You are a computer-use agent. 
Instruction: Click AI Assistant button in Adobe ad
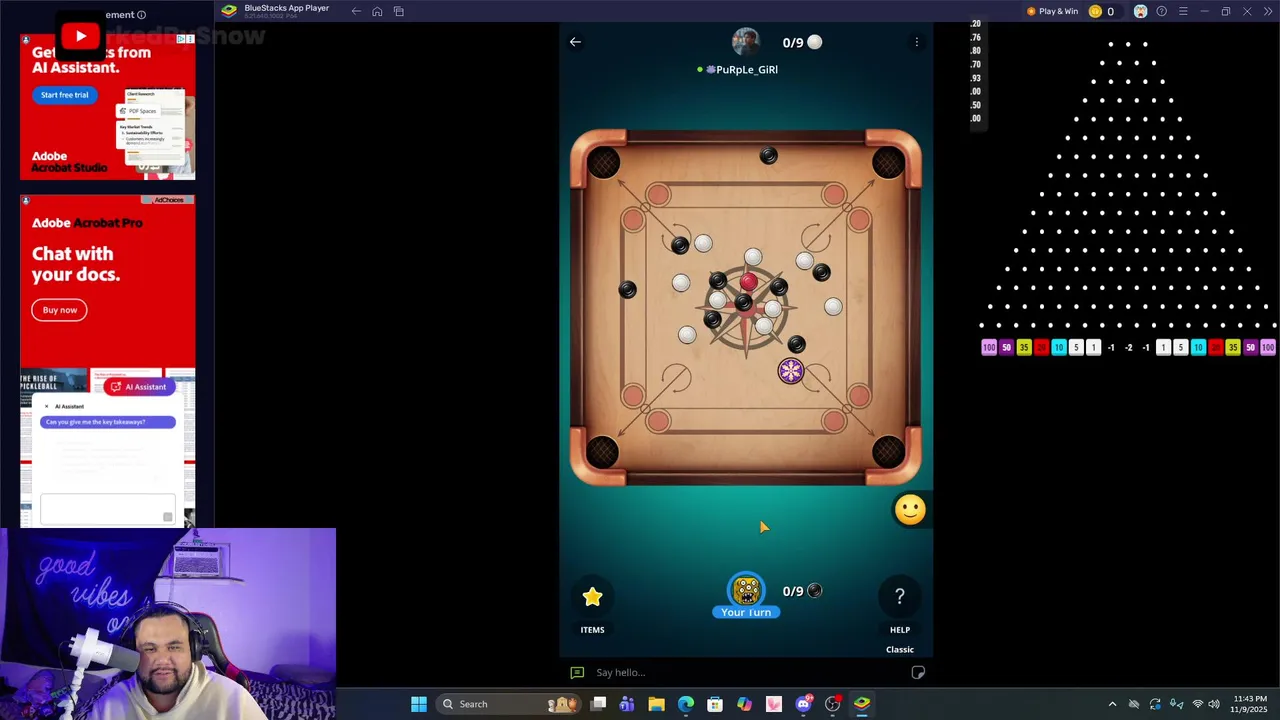coord(139,387)
